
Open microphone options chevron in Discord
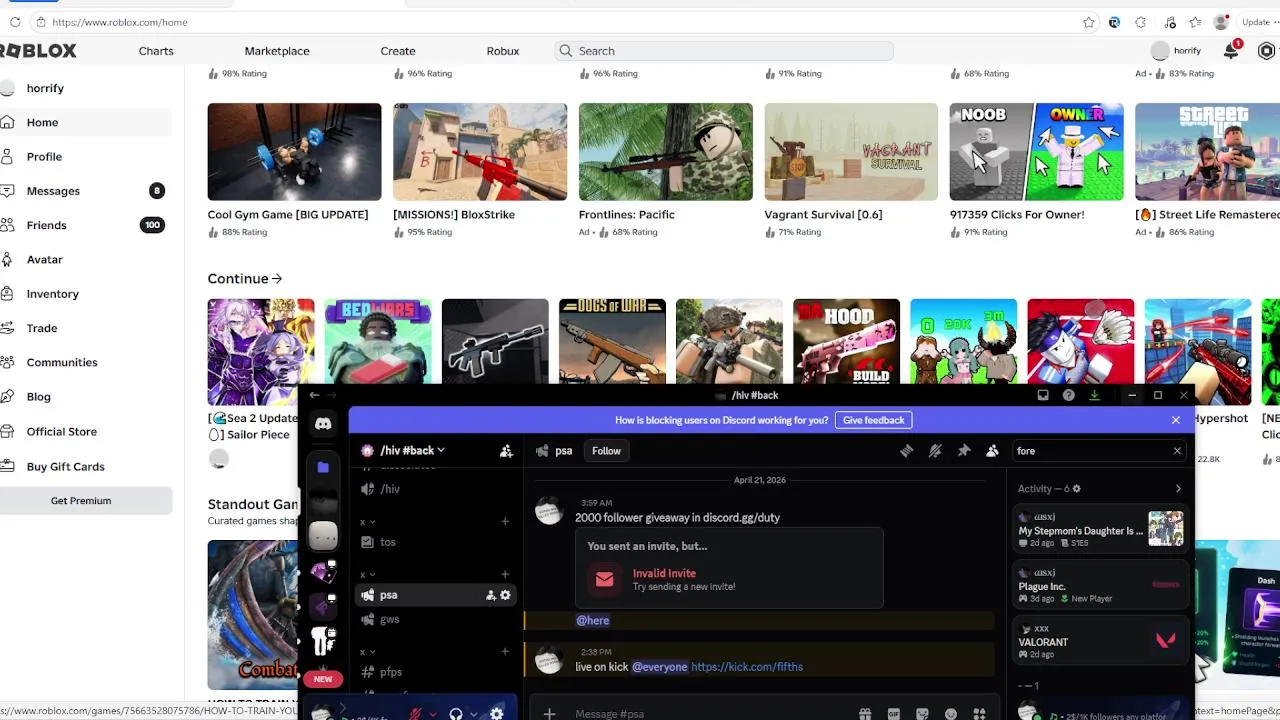coord(433,714)
